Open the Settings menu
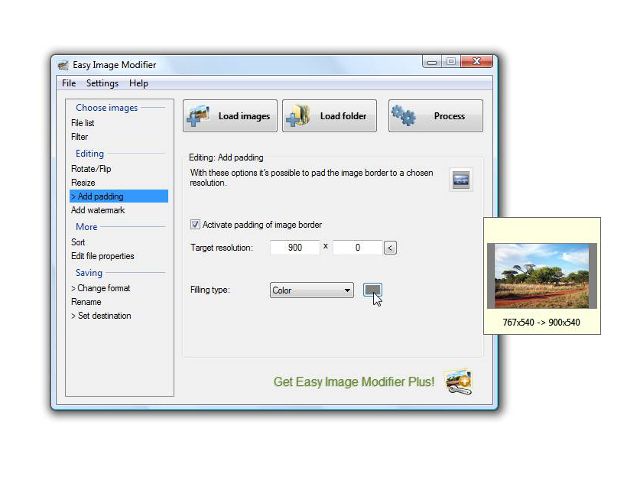640x480 pixels. click(102, 83)
